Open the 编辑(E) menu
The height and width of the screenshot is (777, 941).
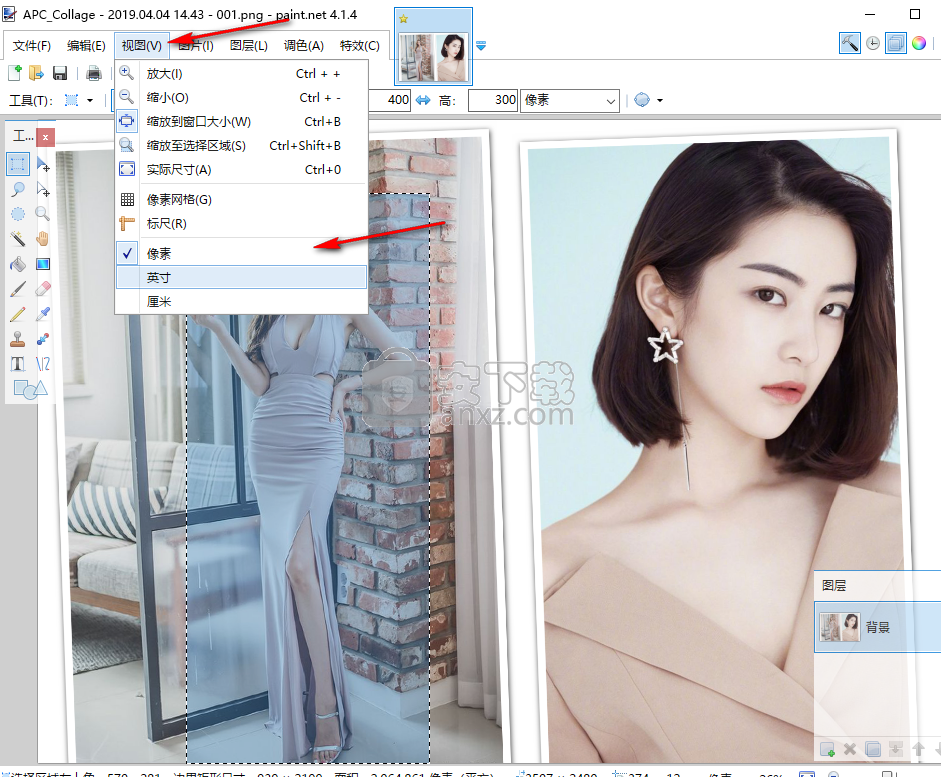[86, 46]
